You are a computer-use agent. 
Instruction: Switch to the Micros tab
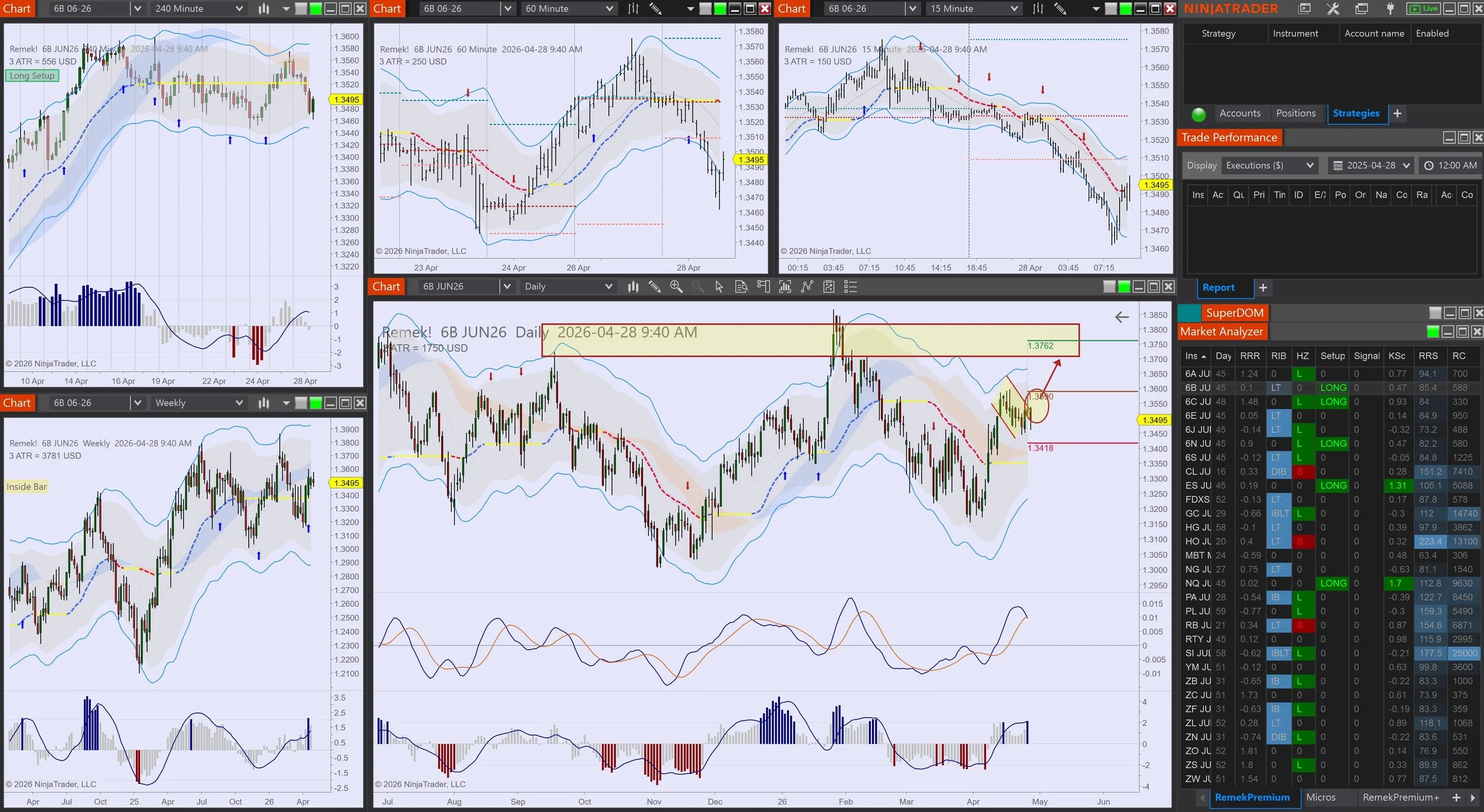(x=1321, y=797)
